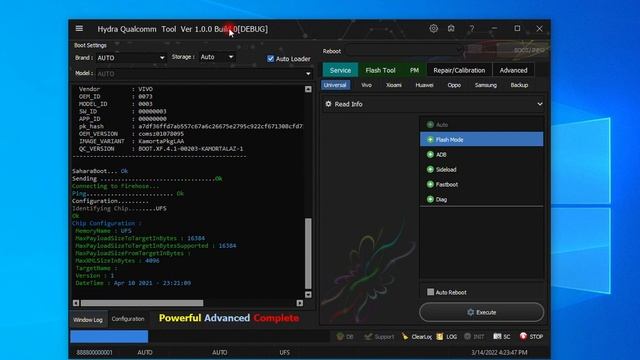Click the home icon in title bar

pyautogui.click(x=451, y=28)
